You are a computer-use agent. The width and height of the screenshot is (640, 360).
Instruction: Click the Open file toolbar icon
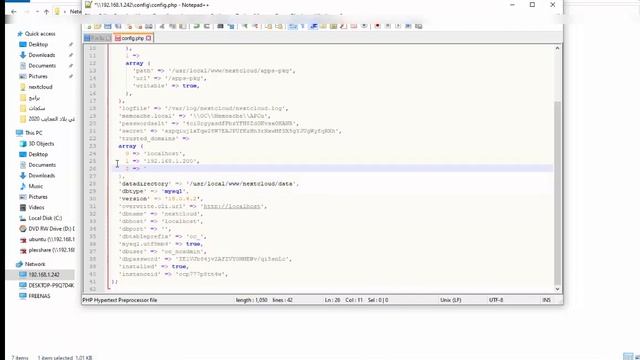tap(98, 26)
